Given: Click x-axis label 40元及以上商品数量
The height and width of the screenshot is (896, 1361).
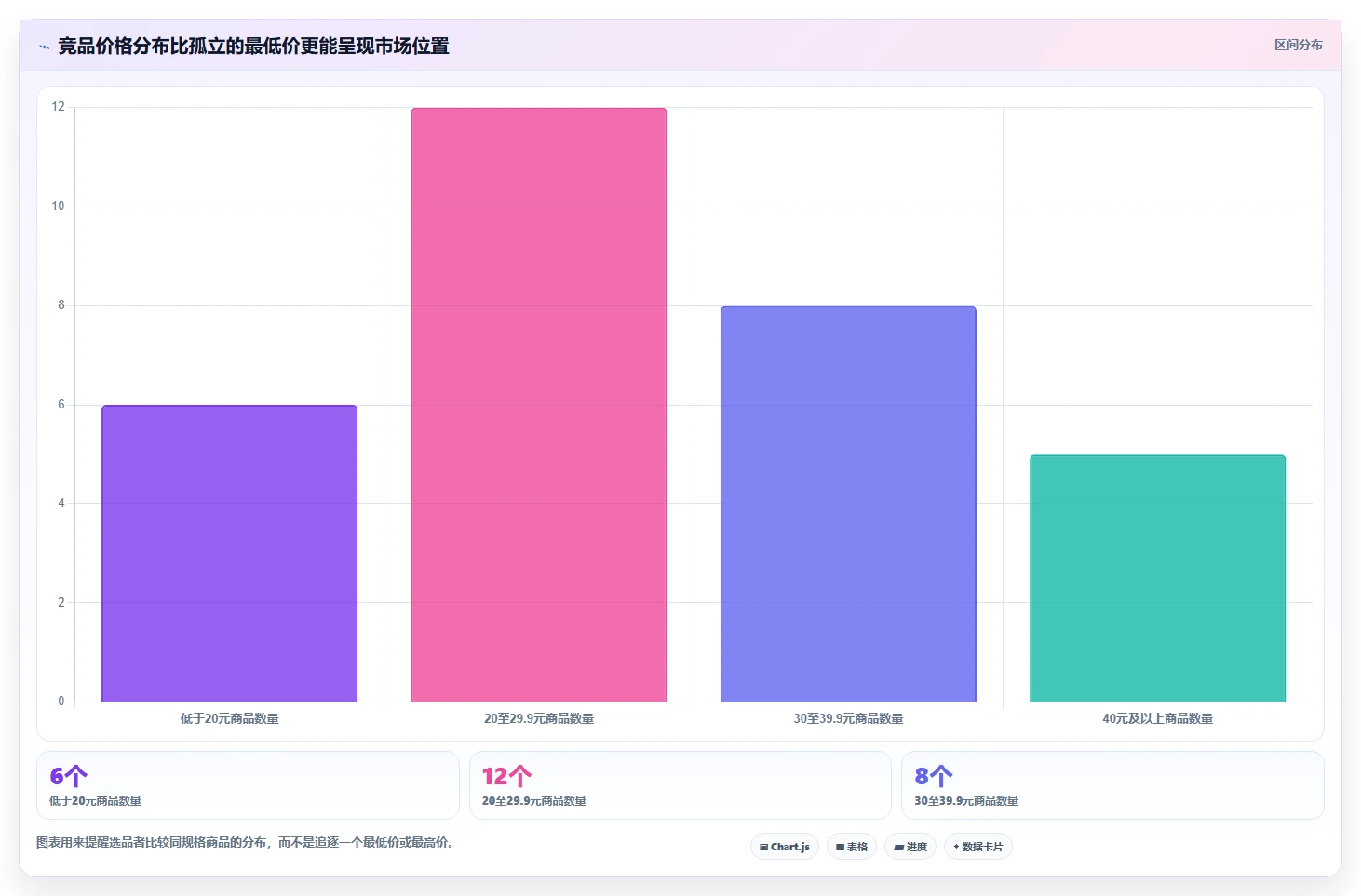Looking at the screenshot, I should click(x=1157, y=718).
